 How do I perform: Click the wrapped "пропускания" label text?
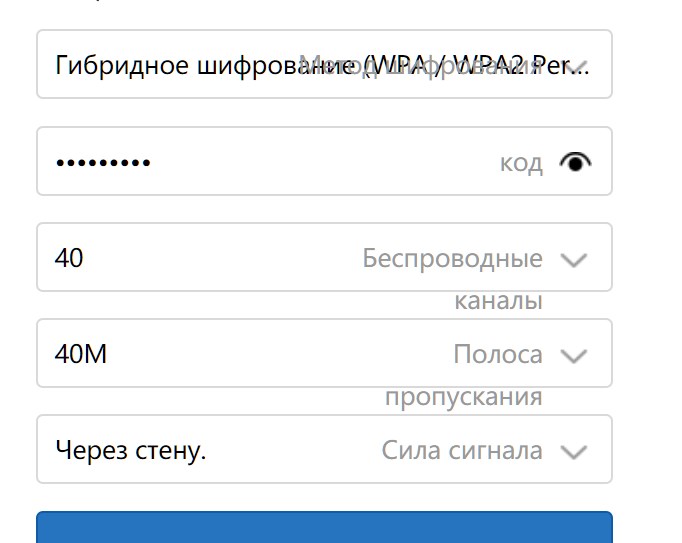pyautogui.click(x=463, y=397)
